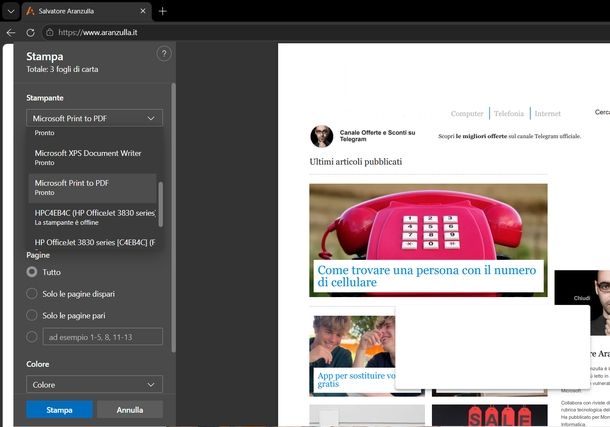Select Solo le pagine dispari option
Viewport: 610px width, 427px height.
[32, 294]
